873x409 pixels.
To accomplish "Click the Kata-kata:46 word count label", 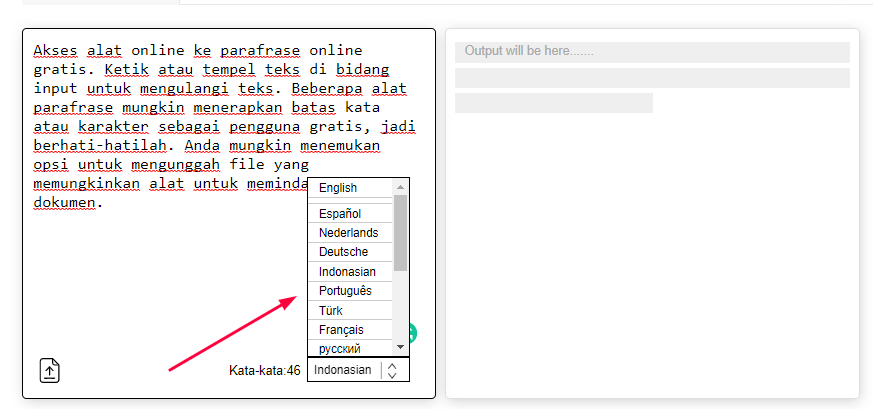I will pos(264,371).
